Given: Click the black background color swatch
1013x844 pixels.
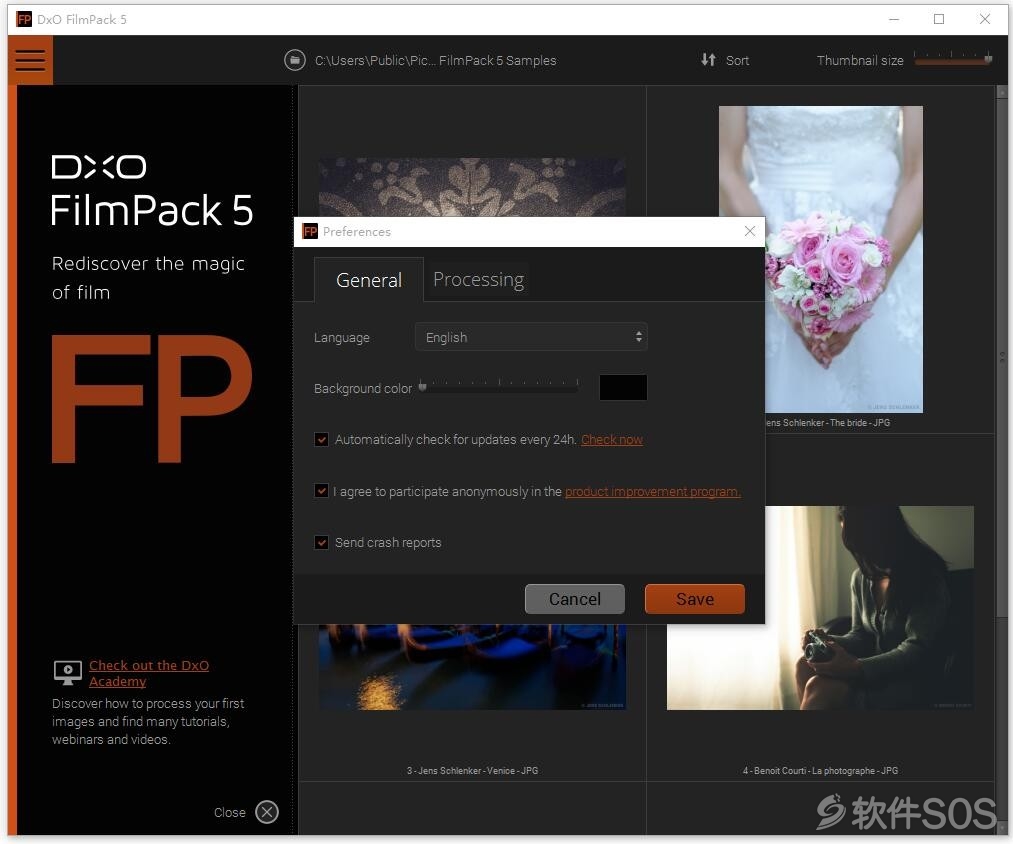Looking at the screenshot, I should pos(623,387).
